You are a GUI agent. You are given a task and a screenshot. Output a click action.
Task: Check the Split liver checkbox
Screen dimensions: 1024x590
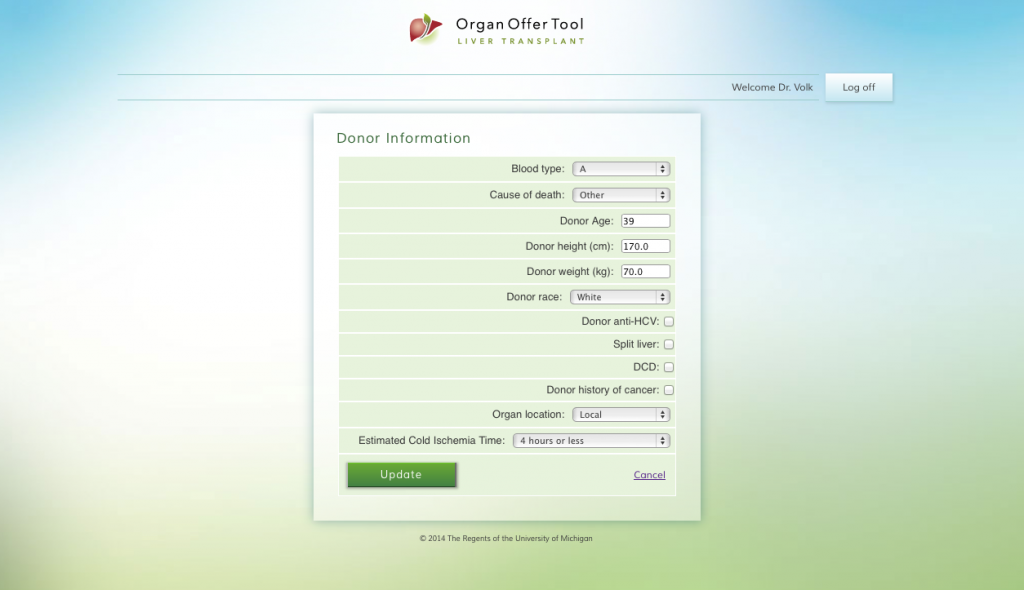pos(669,344)
